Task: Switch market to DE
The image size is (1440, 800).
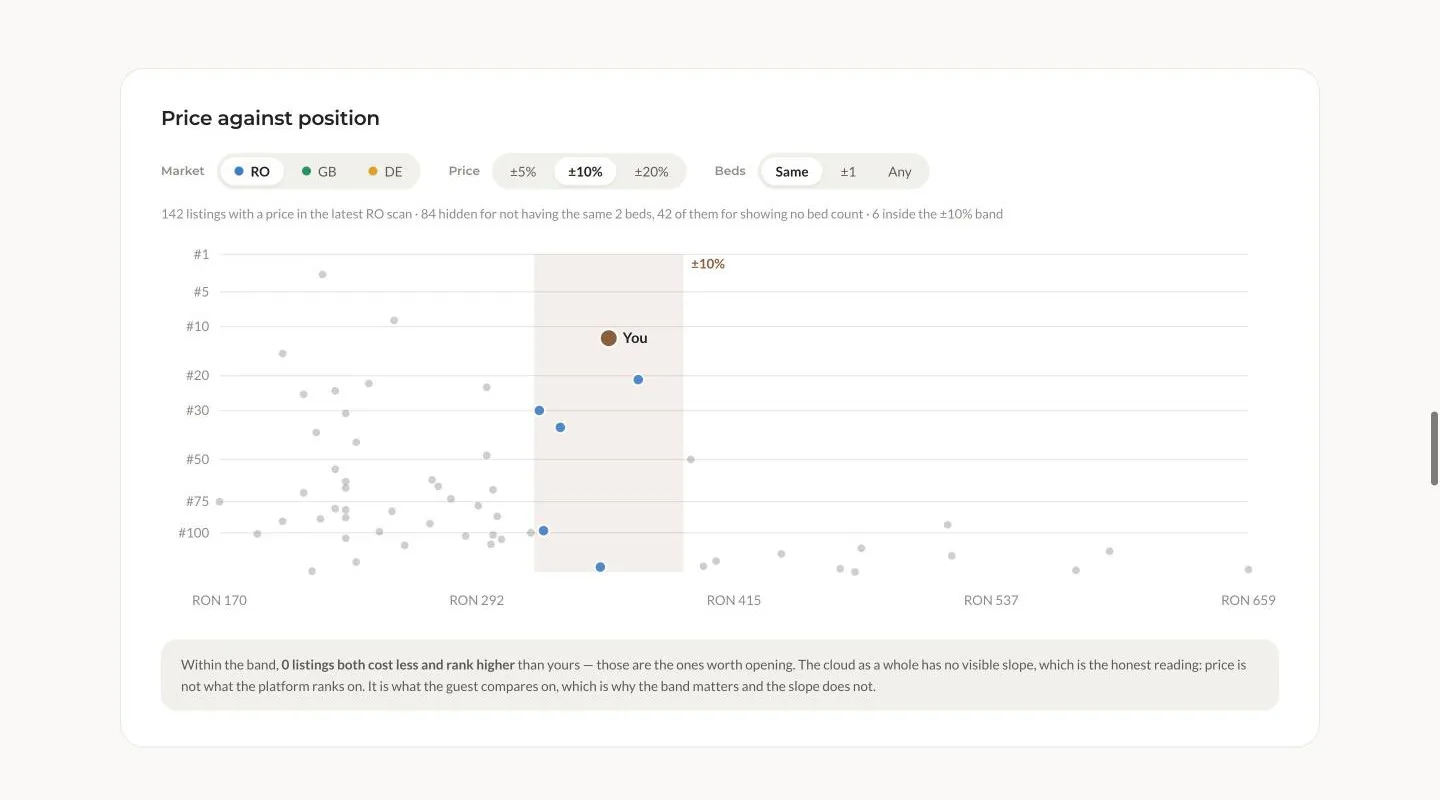Action: click(x=385, y=171)
